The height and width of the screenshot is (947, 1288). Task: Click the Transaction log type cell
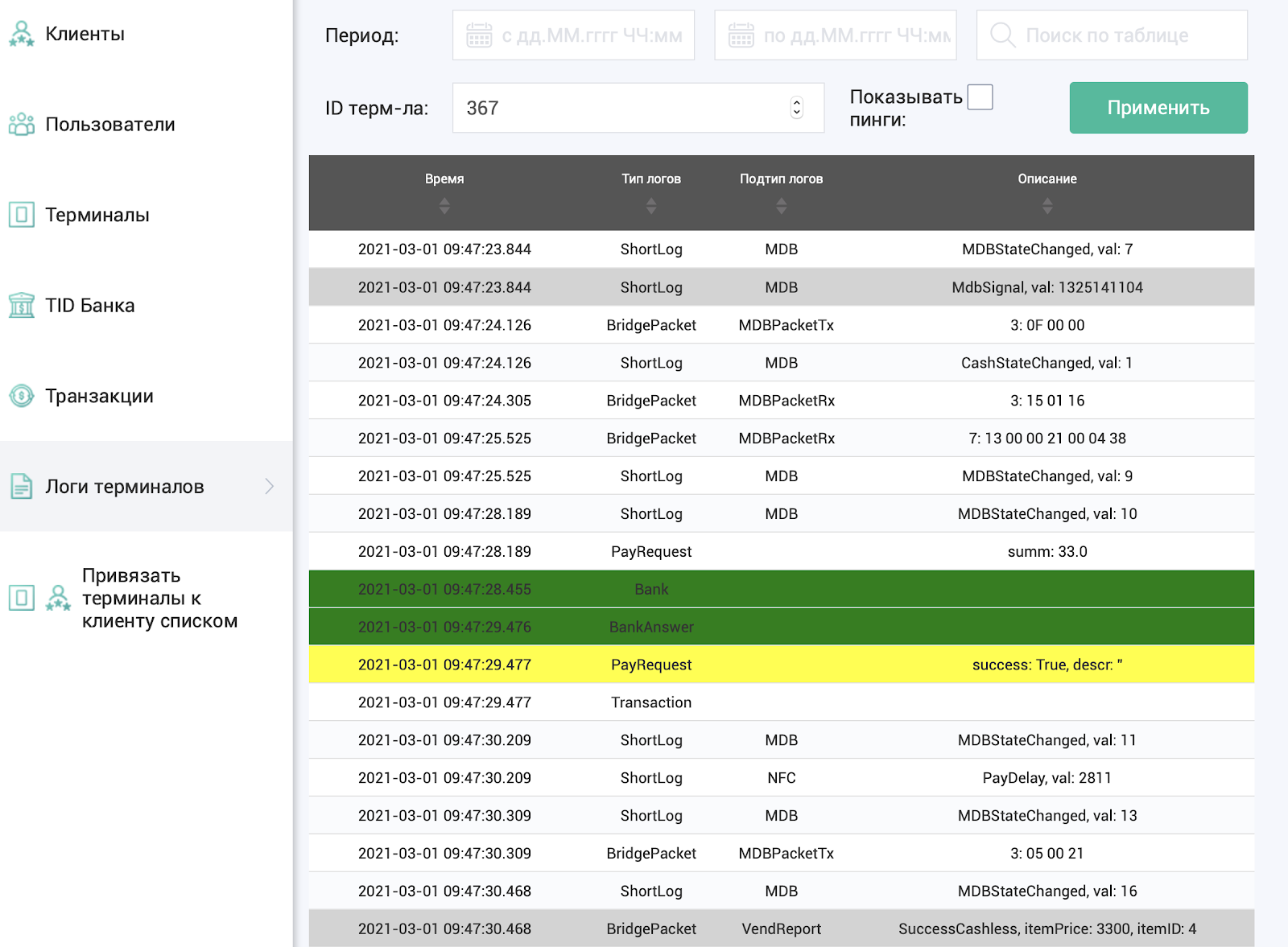[x=651, y=702]
